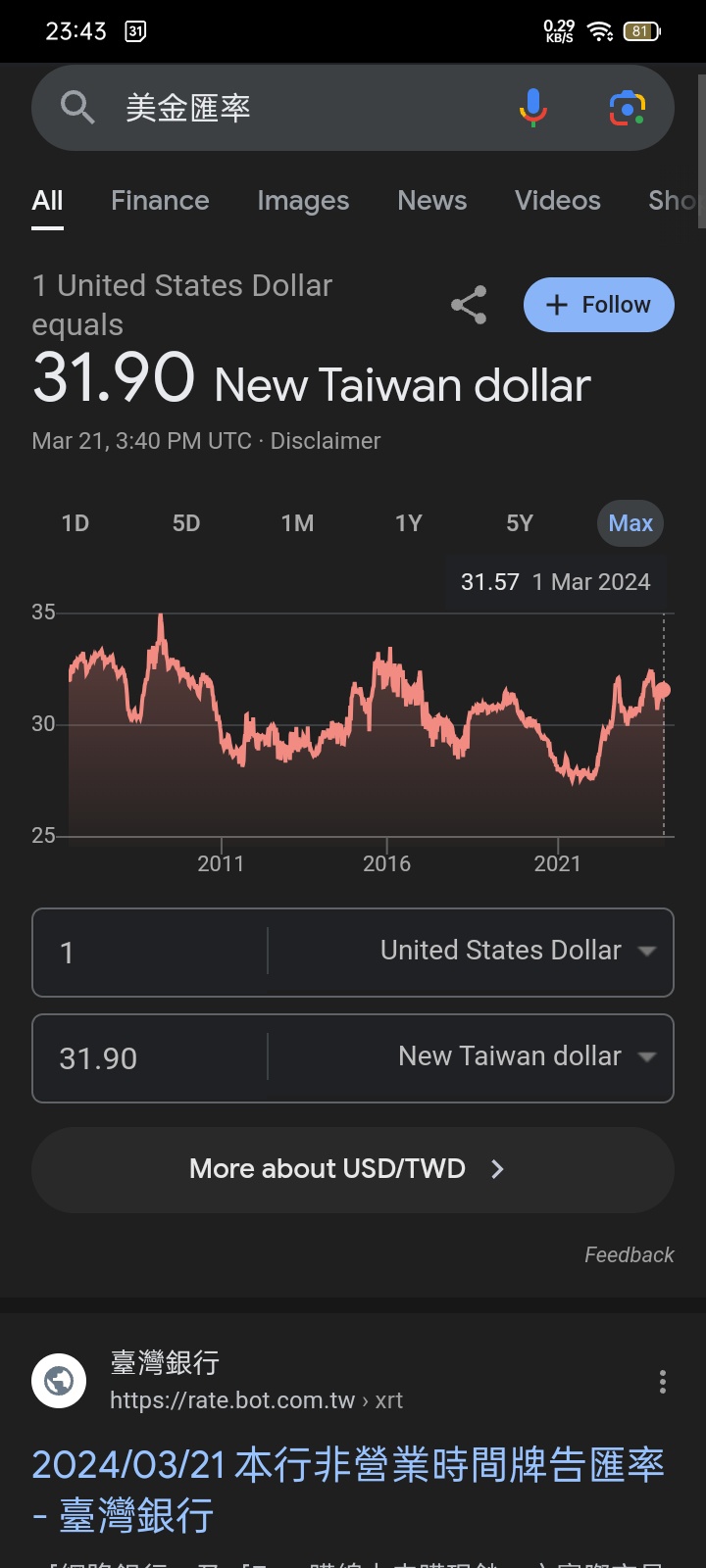Open three-dot menu for 臺灣銀行 result

(x=663, y=1382)
